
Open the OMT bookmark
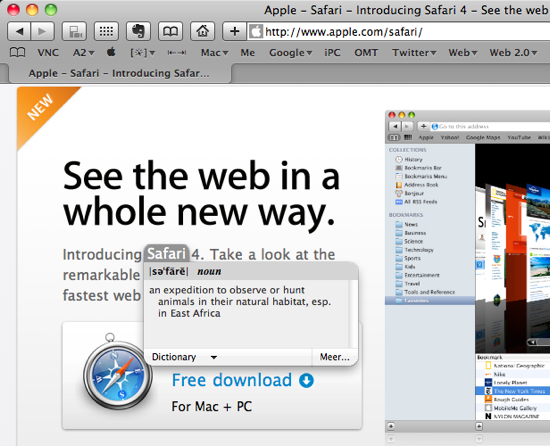pos(366,53)
